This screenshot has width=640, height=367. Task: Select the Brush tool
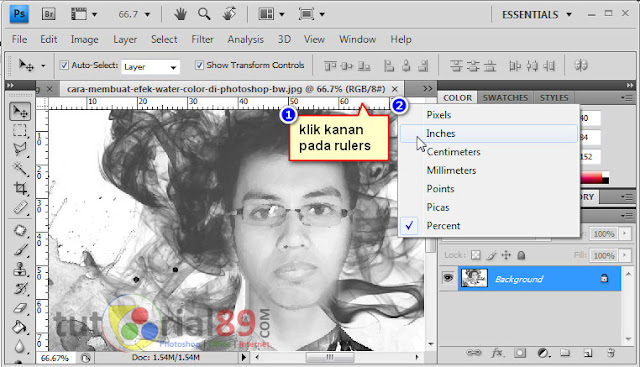[x=20, y=249]
